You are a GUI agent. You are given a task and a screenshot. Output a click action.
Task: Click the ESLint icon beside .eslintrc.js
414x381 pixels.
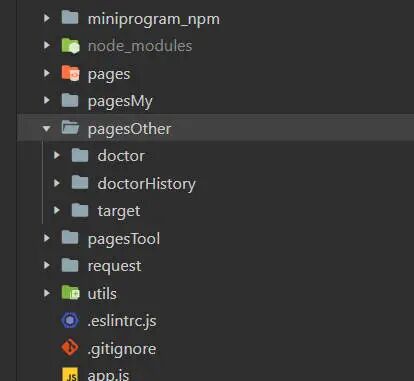(x=70, y=321)
